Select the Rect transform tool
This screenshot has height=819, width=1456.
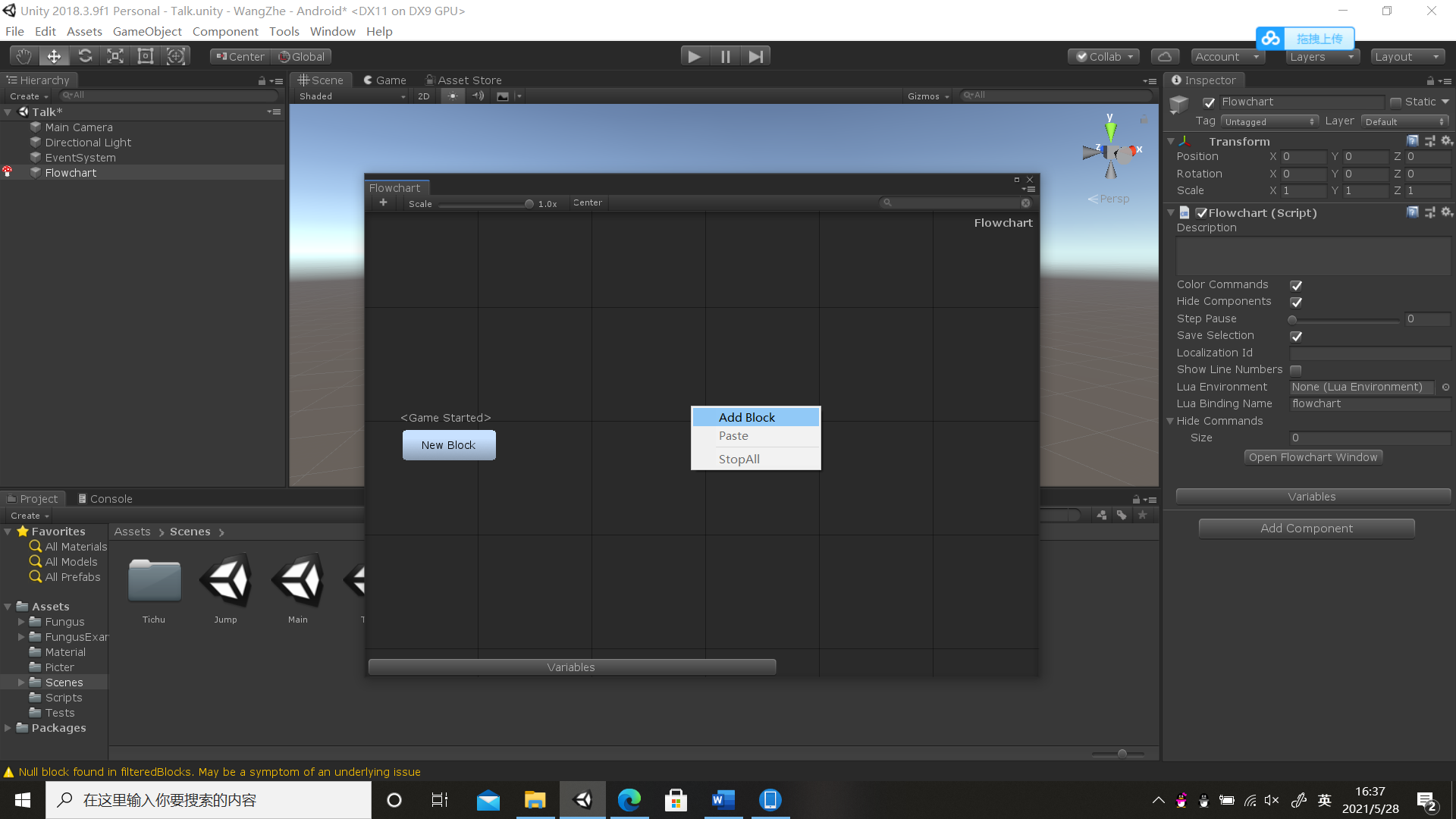point(146,56)
